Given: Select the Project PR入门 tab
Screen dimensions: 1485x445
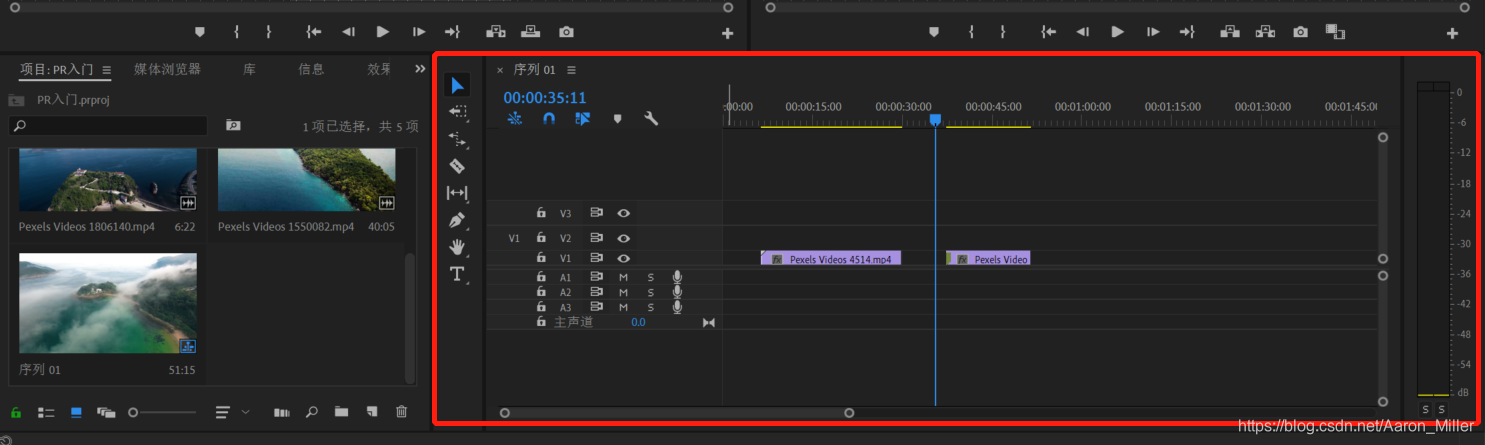Looking at the screenshot, I should tap(57, 69).
